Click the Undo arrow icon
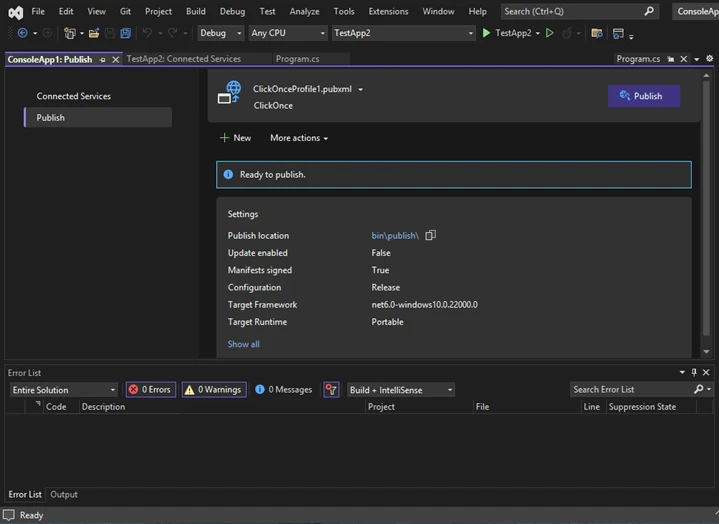Screen dimensions: 719x524 tap(147, 33)
